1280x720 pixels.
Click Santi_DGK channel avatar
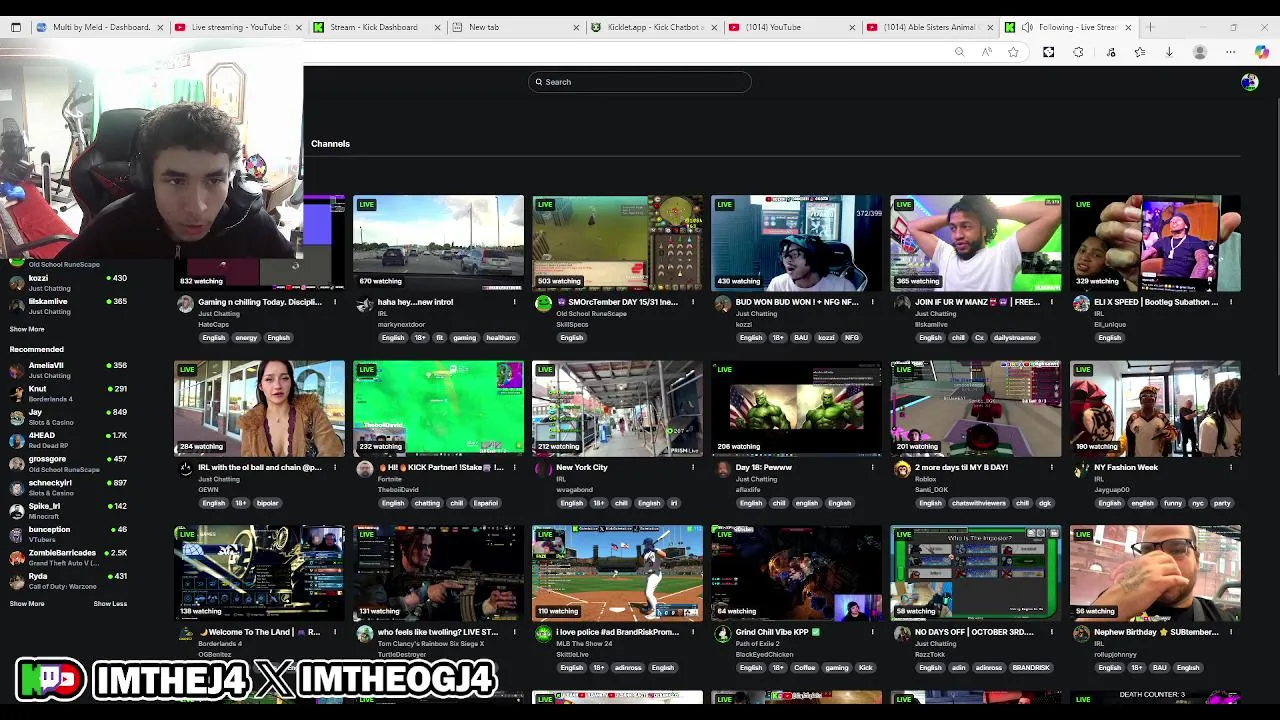[x=902, y=469]
